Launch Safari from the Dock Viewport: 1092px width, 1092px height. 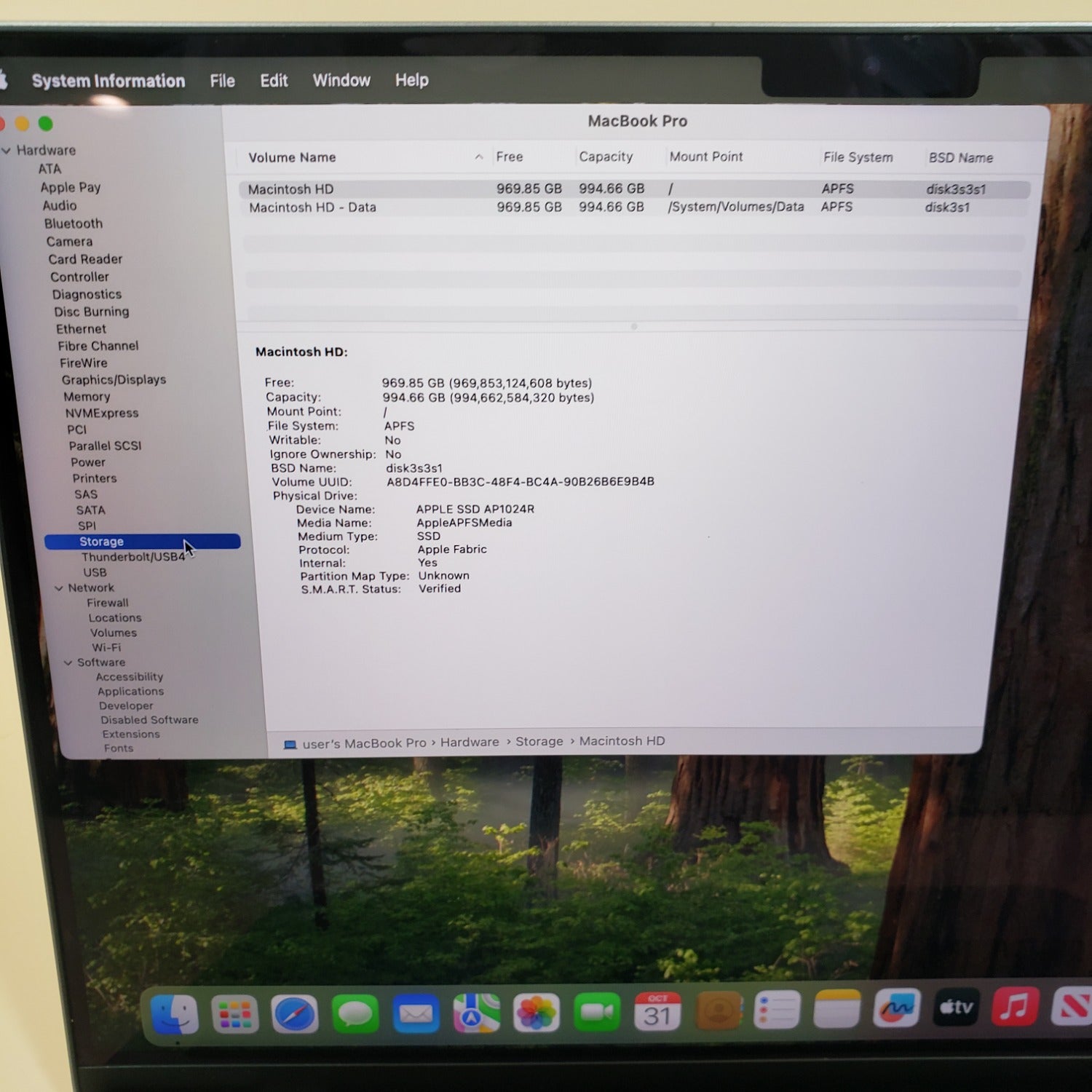295,1014
